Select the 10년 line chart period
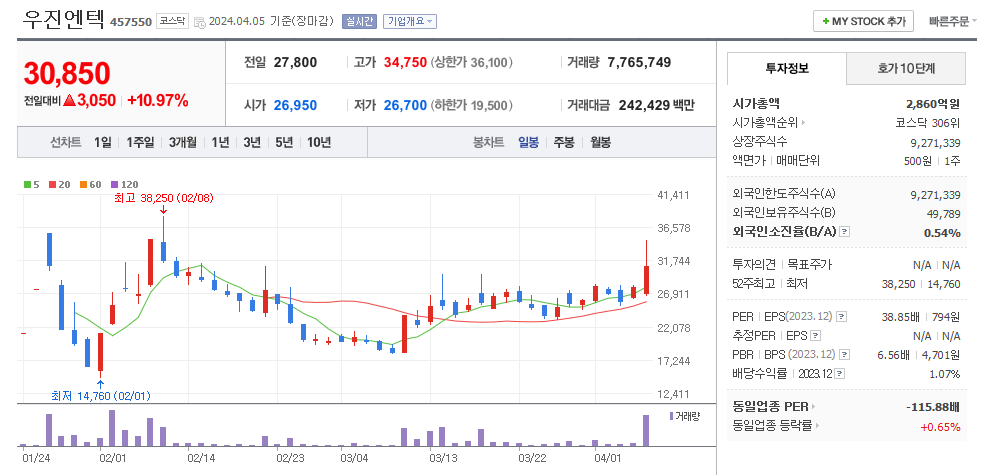This screenshot has width=988, height=475. pos(319,142)
